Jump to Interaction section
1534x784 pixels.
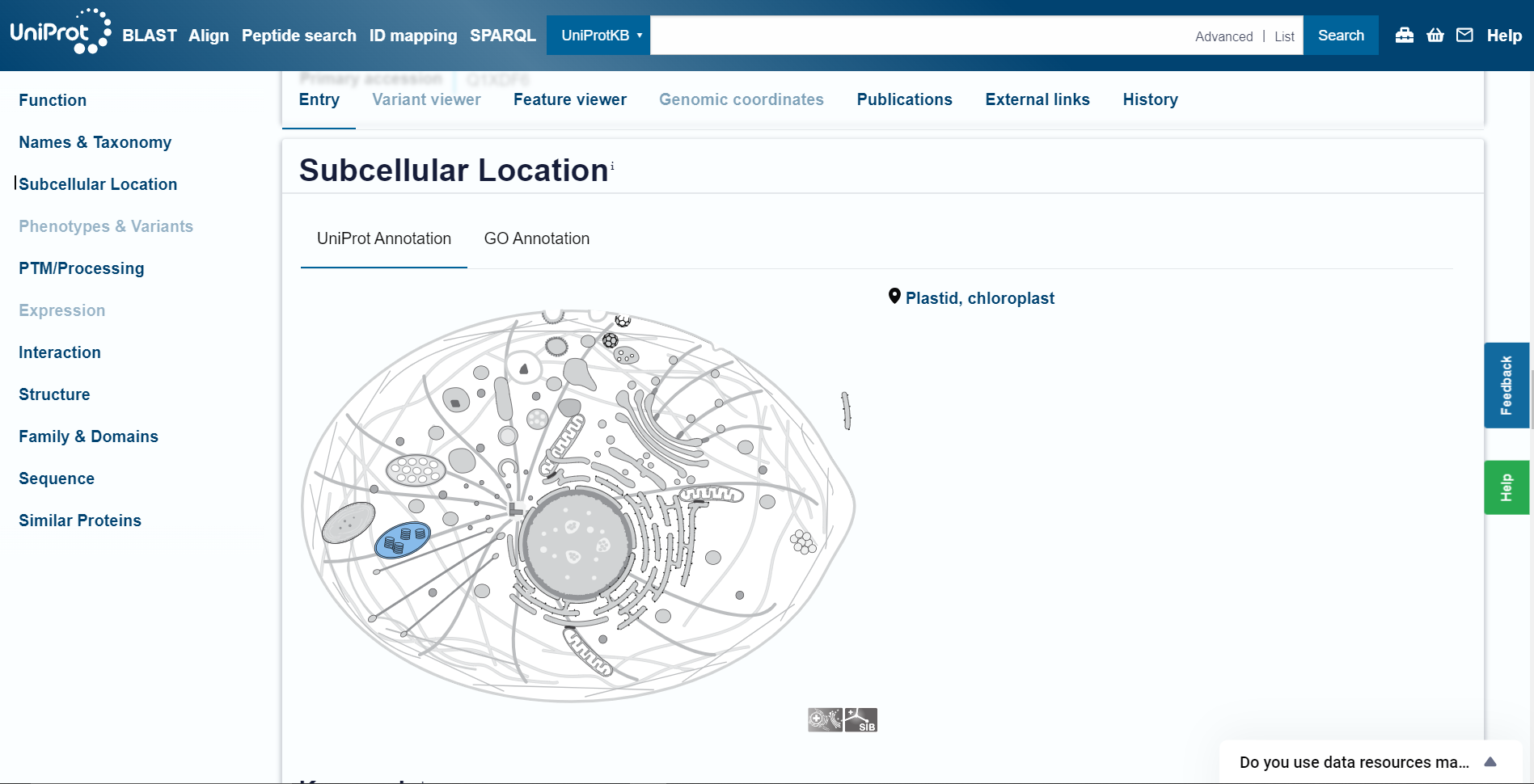point(60,352)
